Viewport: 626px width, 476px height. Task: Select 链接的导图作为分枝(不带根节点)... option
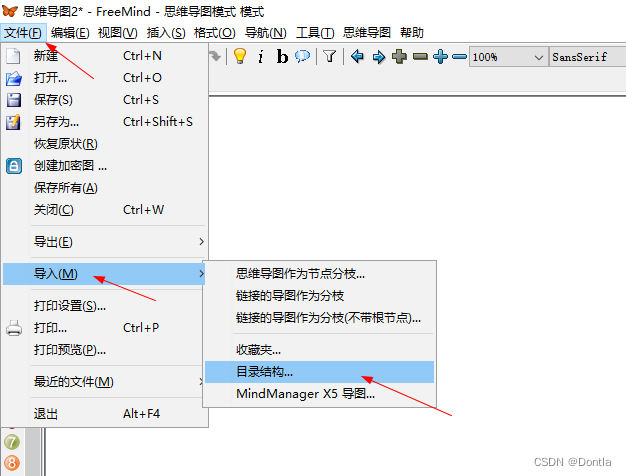[x=319, y=318]
